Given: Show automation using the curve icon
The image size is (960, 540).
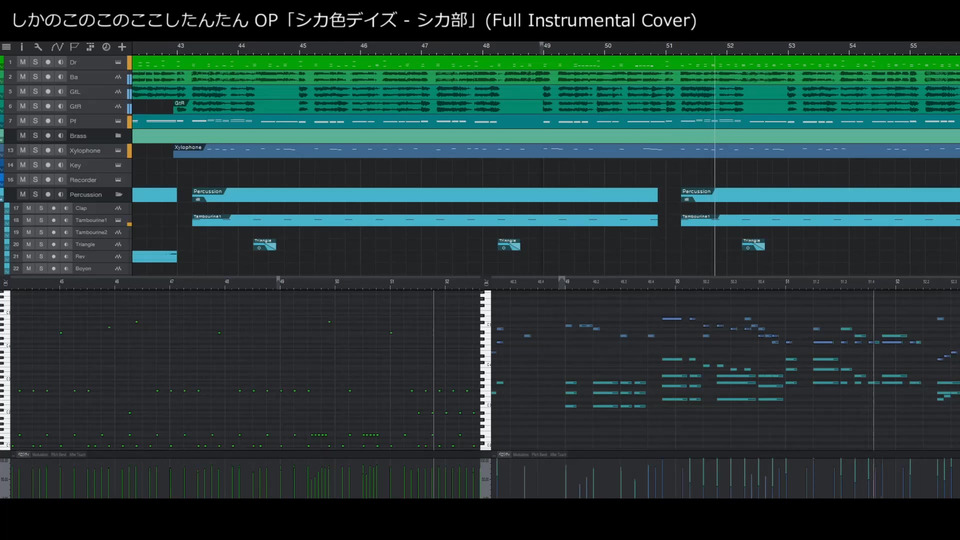Looking at the screenshot, I should 57,47.
